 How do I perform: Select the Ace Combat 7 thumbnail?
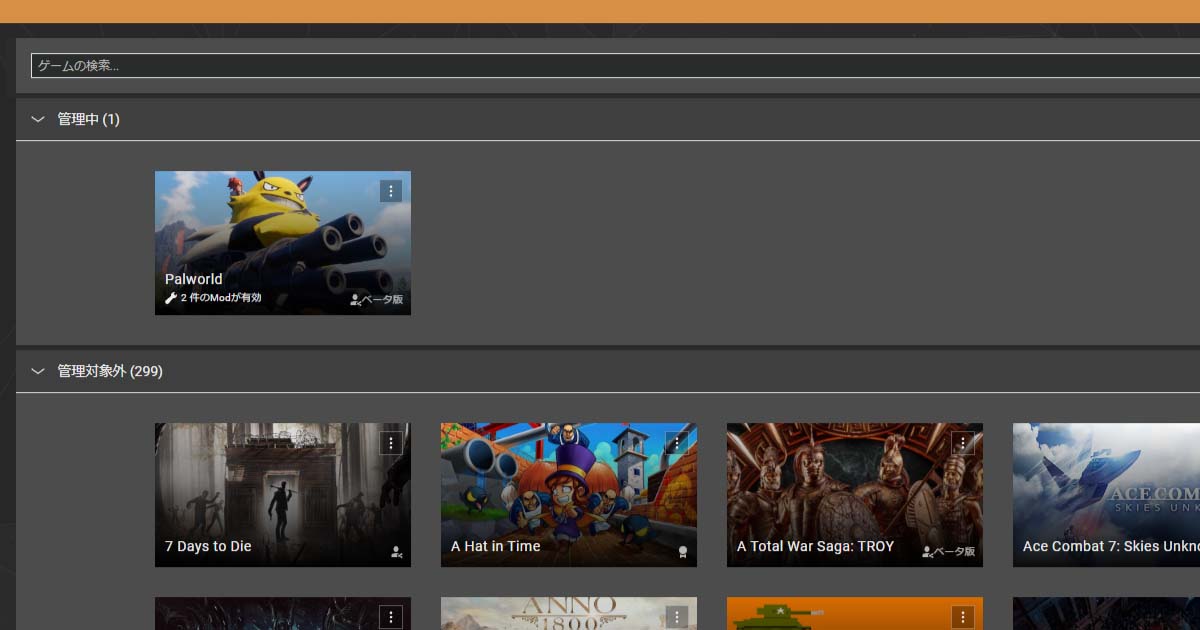point(1106,495)
